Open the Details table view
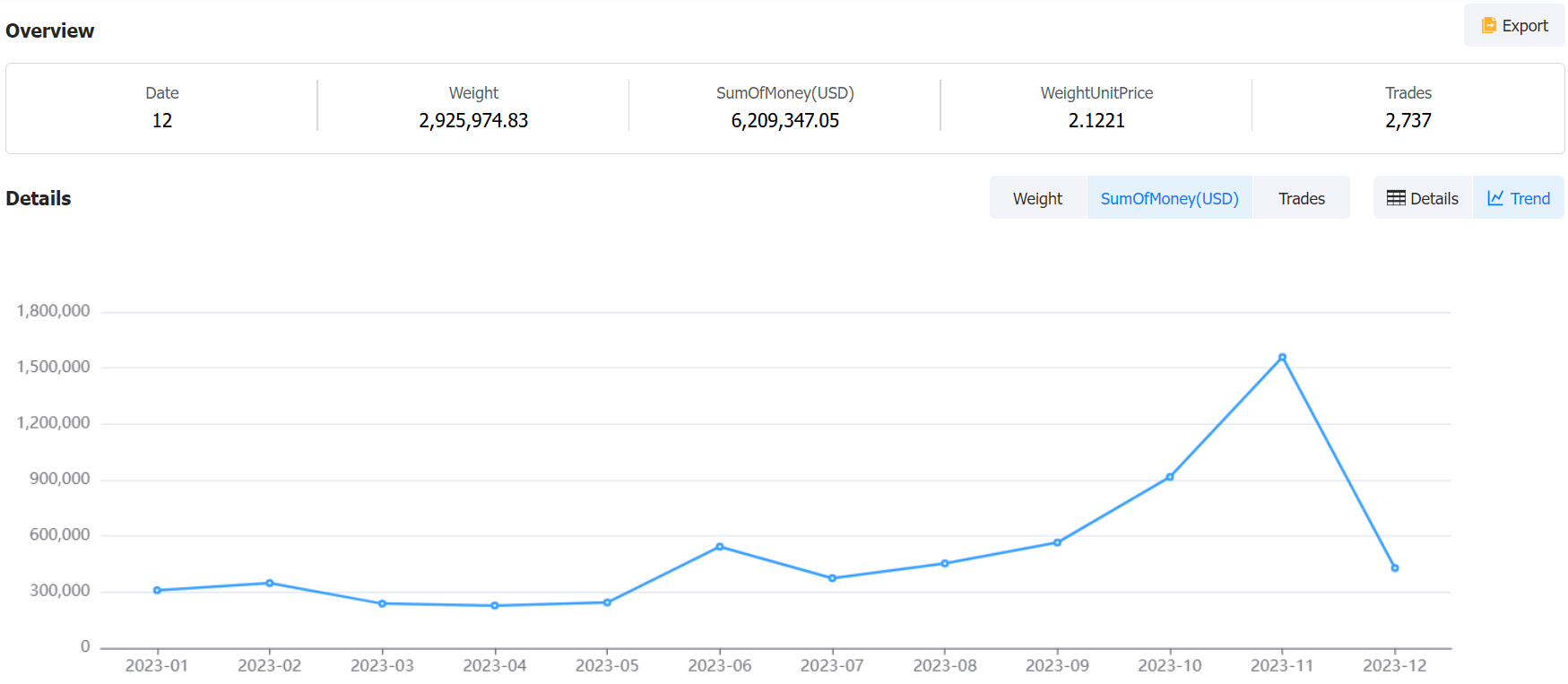Image resolution: width=1568 pixels, height=684 pixels. click(1423, 198)
